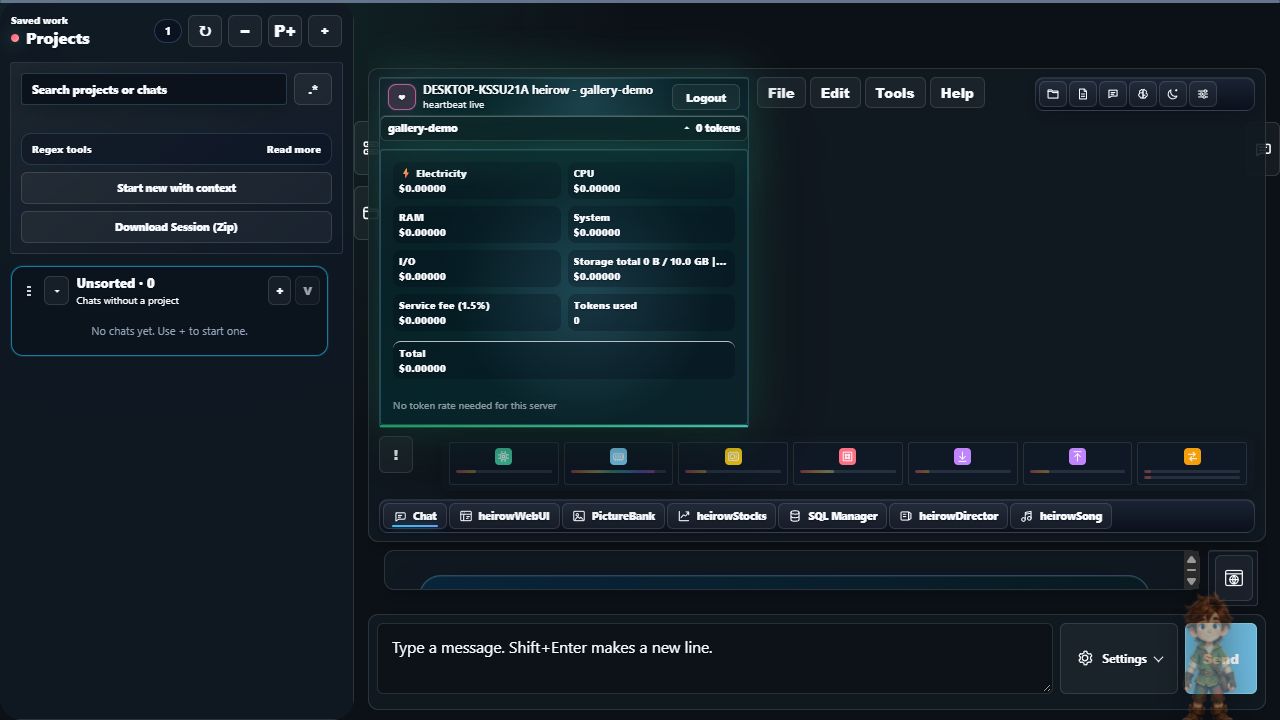Open the three-dot menu on Unsorted

point(28,291)
